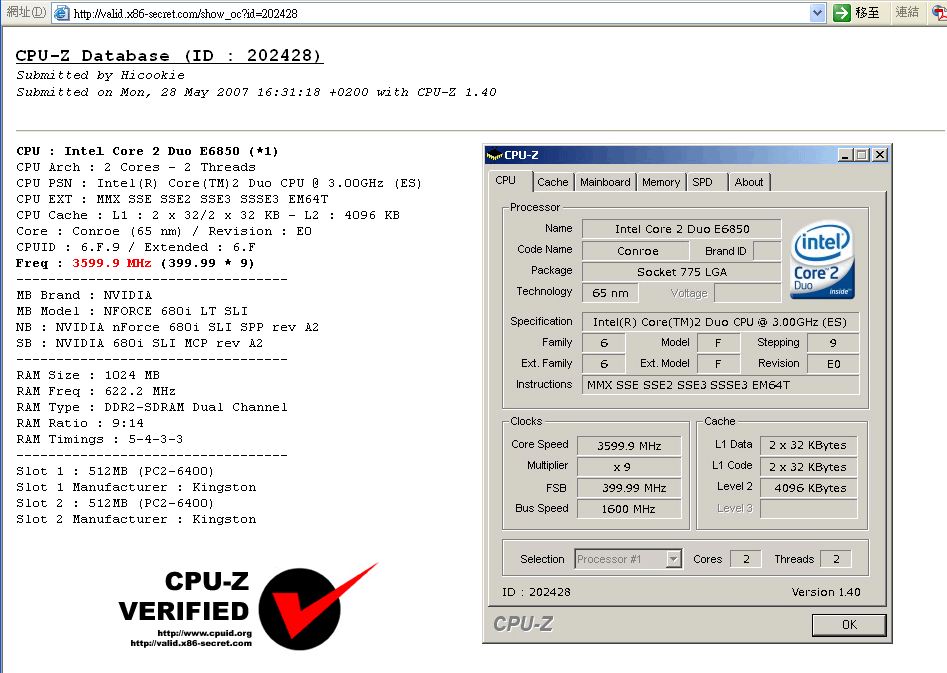Click the empty Level 3 cache field
947x673 pixels.
pos(808,509)
